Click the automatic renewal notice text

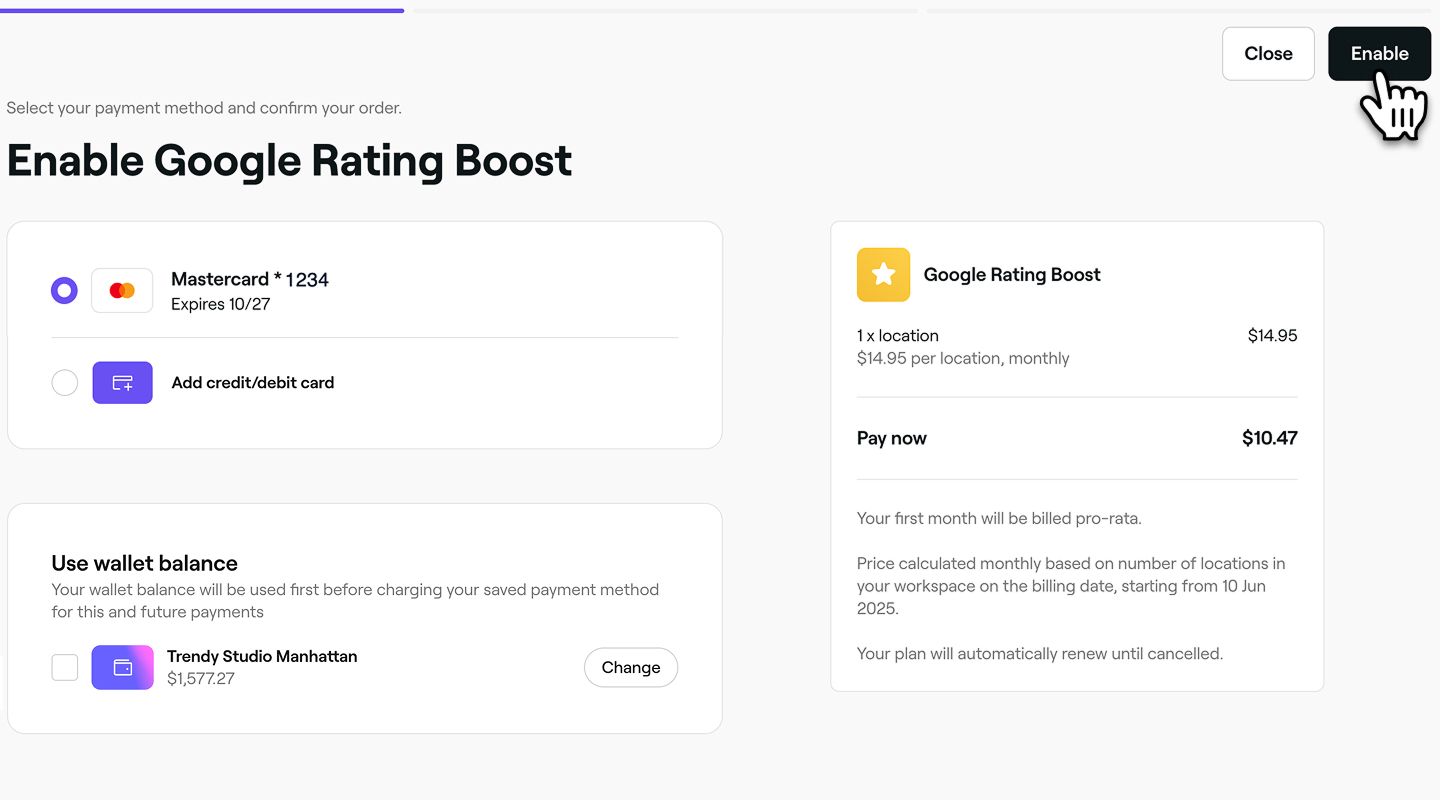point(1040,654)
